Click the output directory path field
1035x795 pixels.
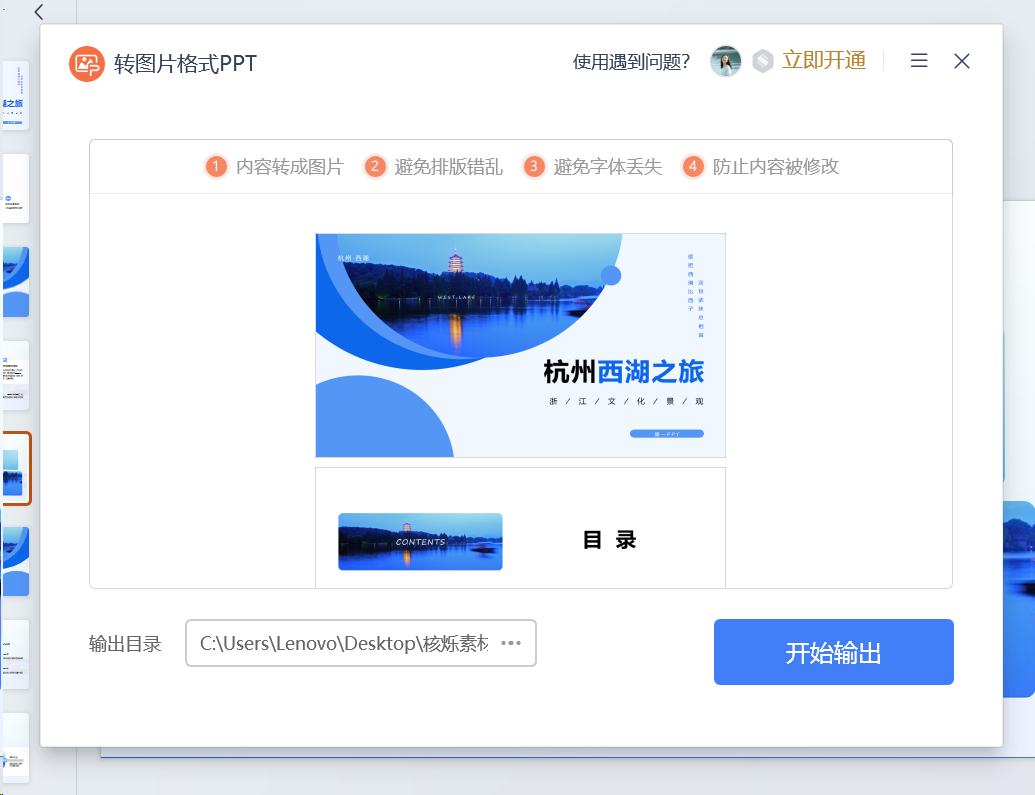(360, 643)
